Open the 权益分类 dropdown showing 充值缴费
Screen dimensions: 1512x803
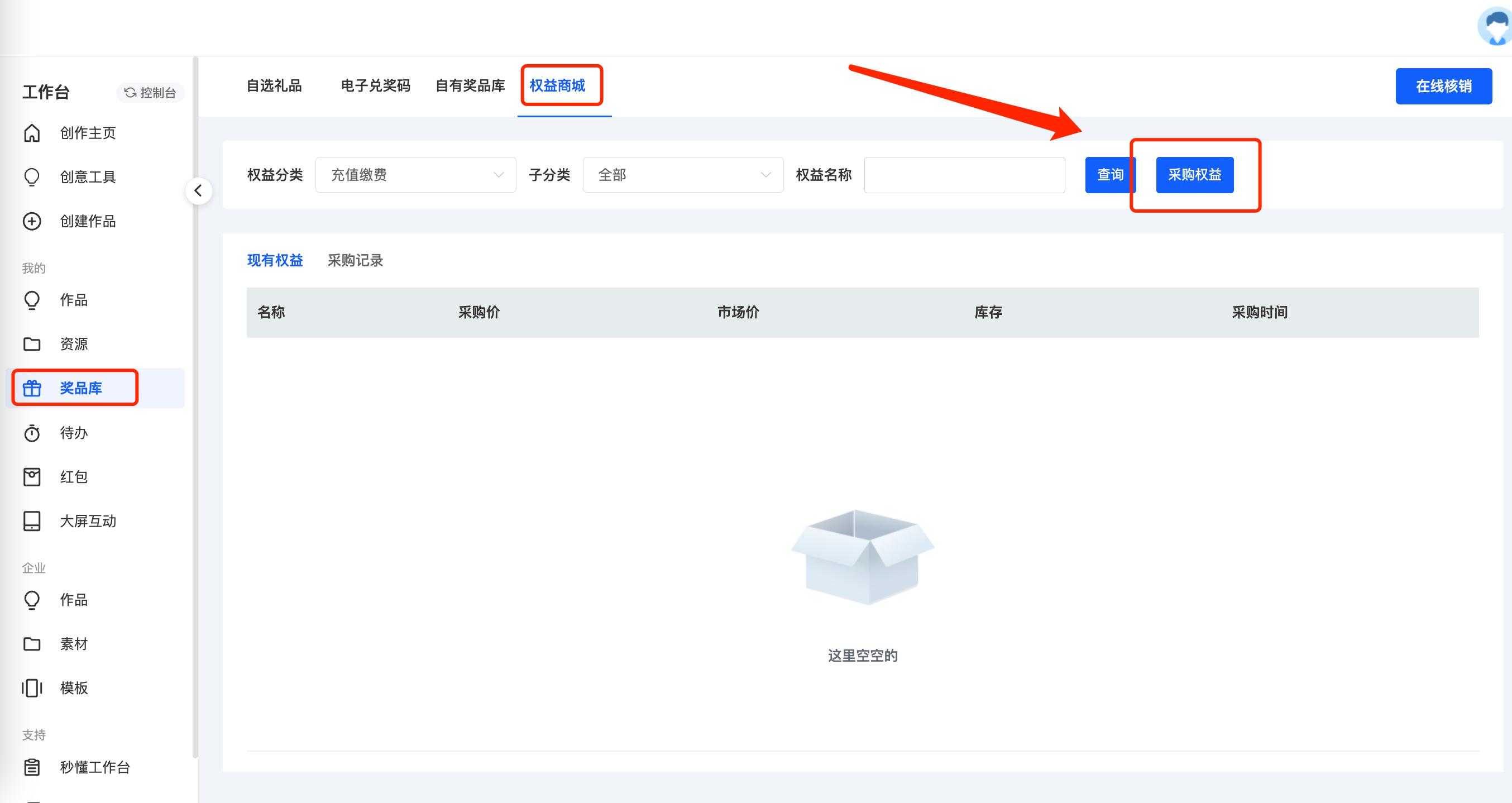(x=415, y=175)
